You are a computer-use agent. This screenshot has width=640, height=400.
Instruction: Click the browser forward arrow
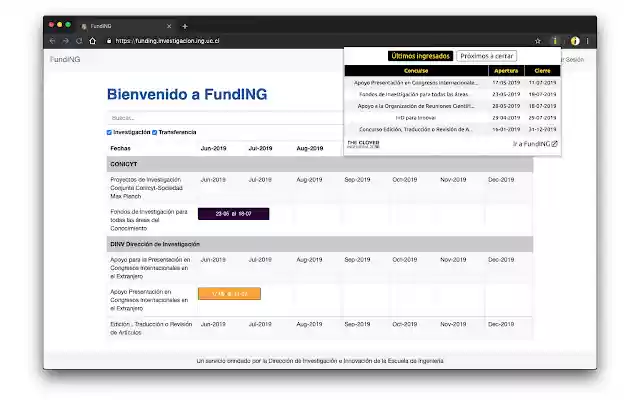coord(66,41)
